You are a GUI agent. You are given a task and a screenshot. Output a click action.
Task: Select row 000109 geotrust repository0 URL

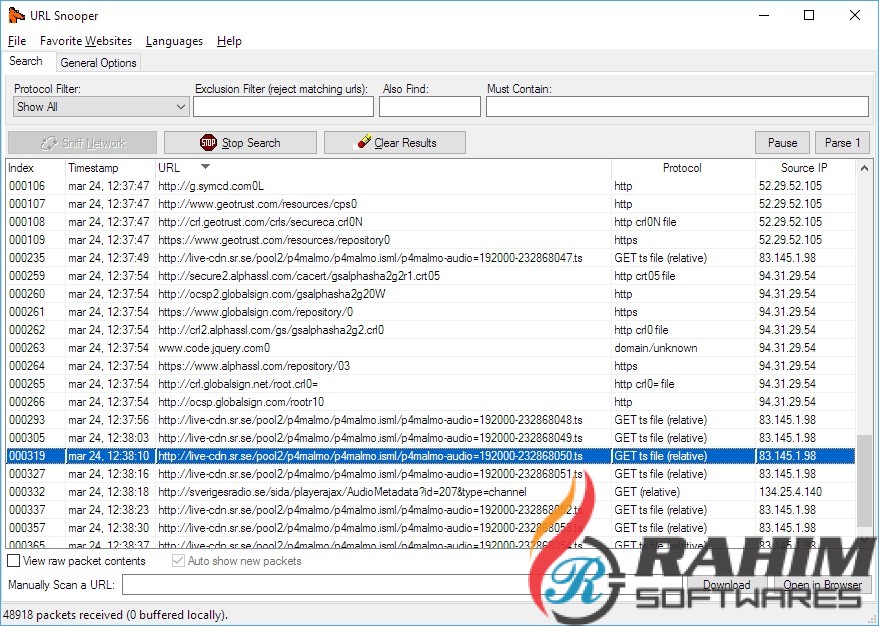[274, 239]
